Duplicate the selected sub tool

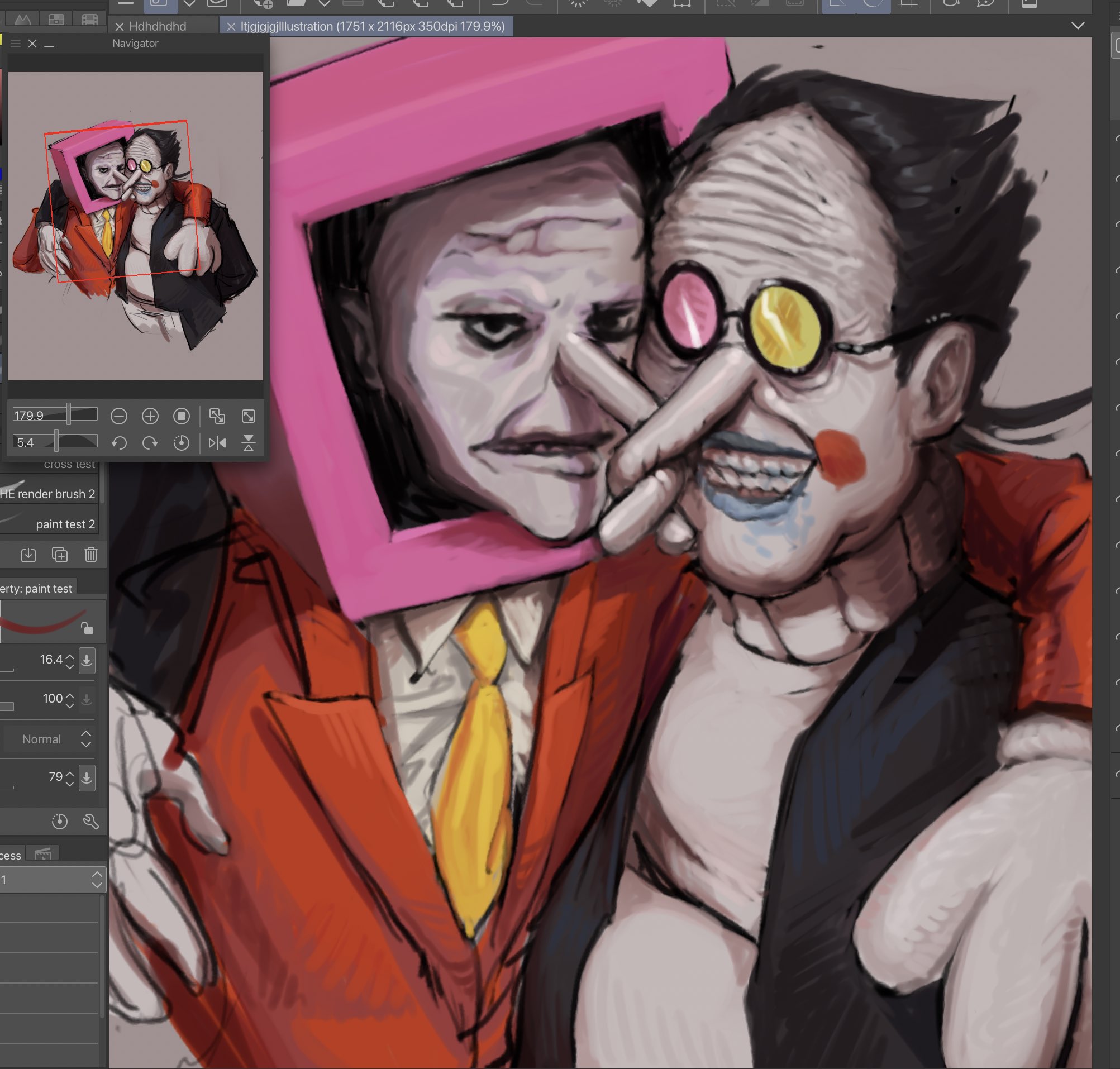coord(60,555)
